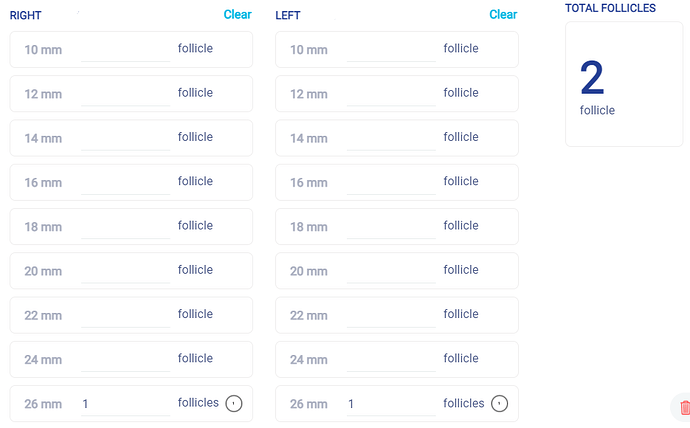The image size is (690, 428).
Task: Clear the LEFT follicle entries
Action: [503, 15]
